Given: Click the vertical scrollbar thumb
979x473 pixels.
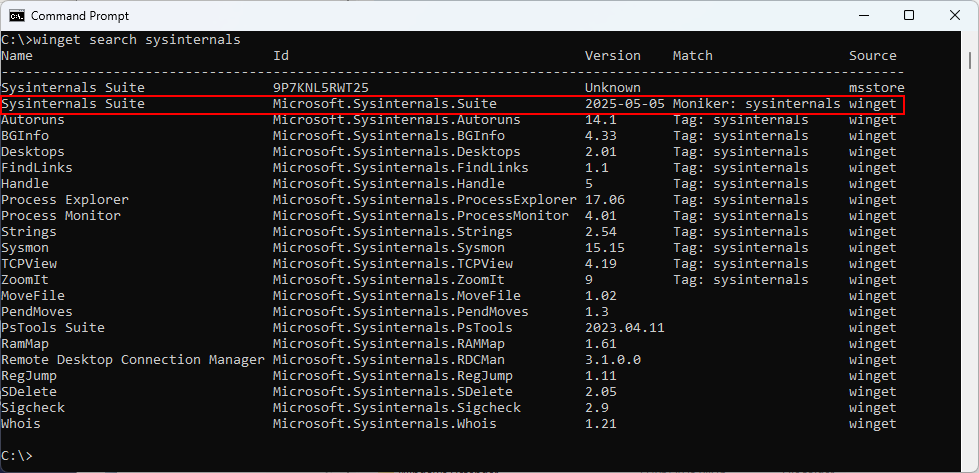Looking at the screenshot, I should click(970, 60).
